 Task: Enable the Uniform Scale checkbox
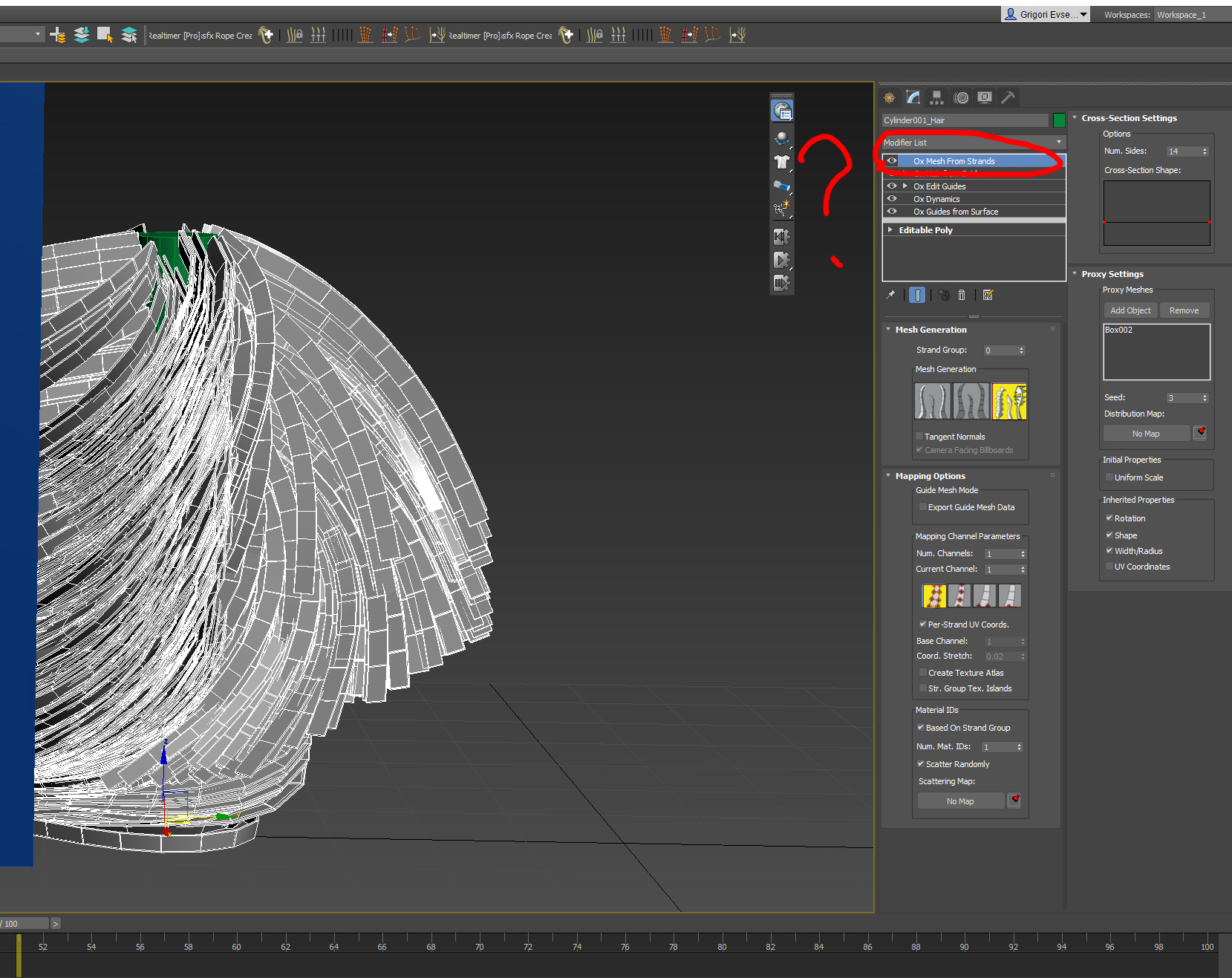click(1109, 477)
